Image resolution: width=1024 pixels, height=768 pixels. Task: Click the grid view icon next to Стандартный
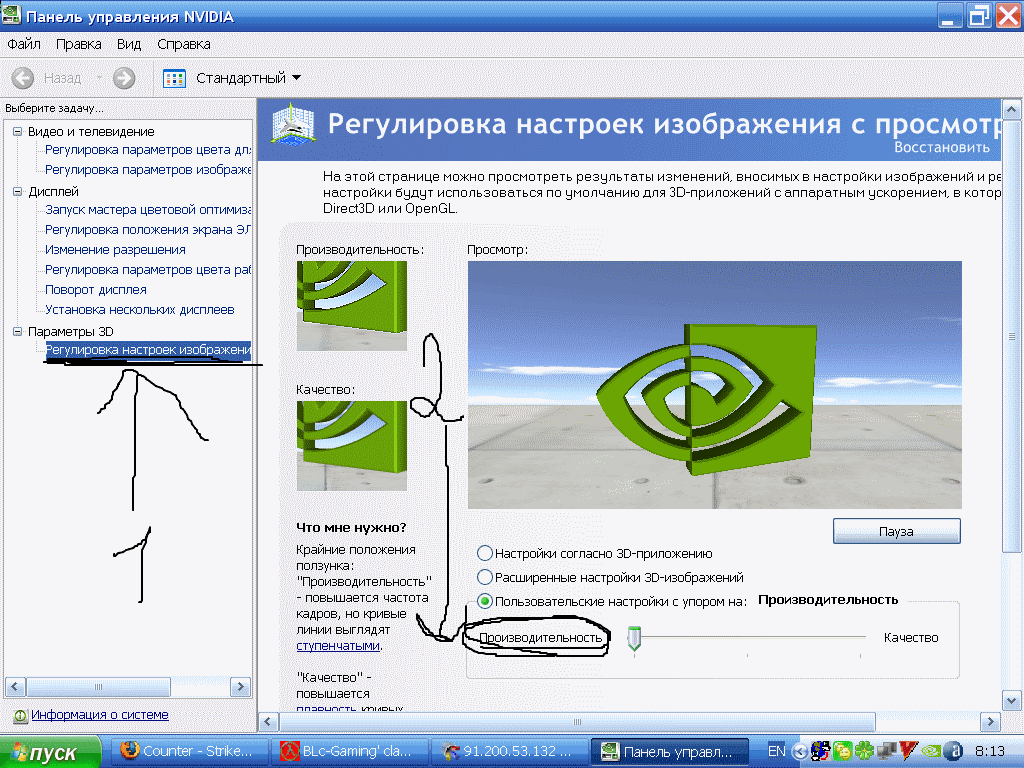coord(174,78)
